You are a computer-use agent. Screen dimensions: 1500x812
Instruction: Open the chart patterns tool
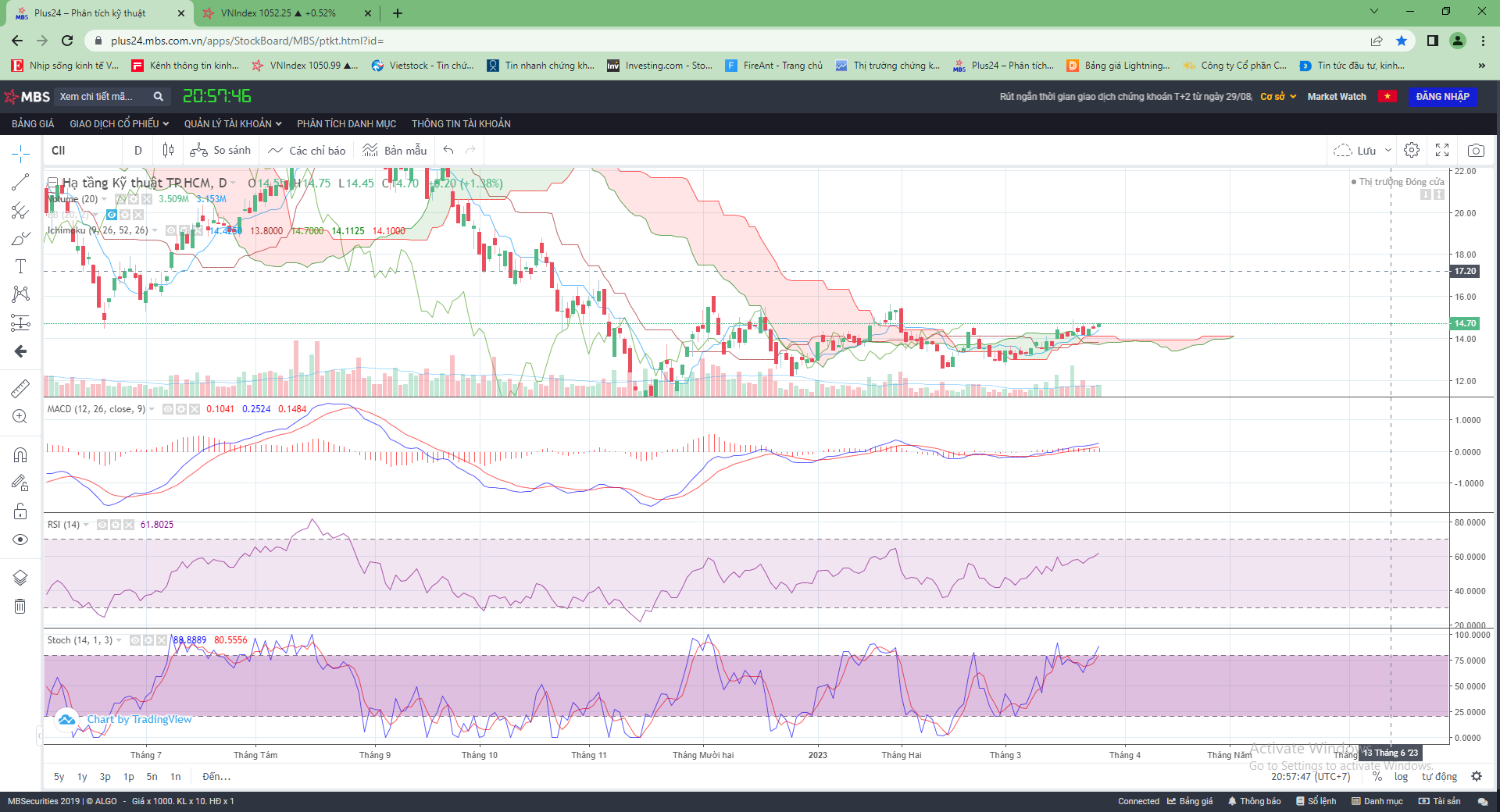click(20, 294)
